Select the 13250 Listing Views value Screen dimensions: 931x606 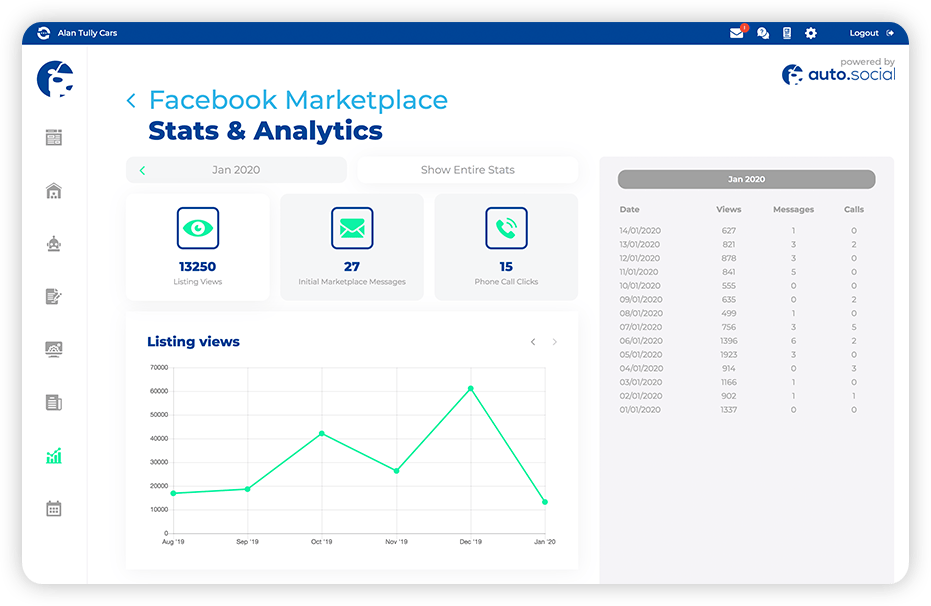click(198, 266)
